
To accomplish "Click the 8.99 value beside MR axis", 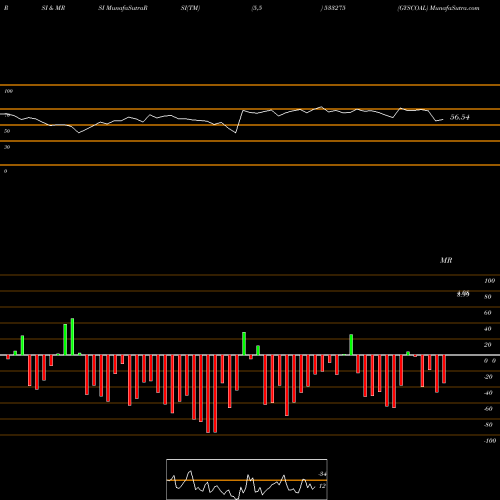I will click(463, 294).
